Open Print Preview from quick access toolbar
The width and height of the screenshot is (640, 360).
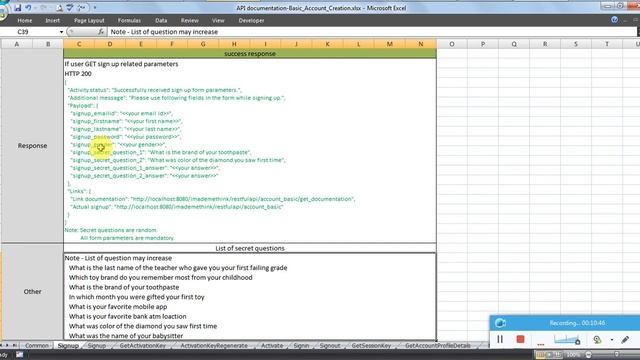[x=60, y=8]
